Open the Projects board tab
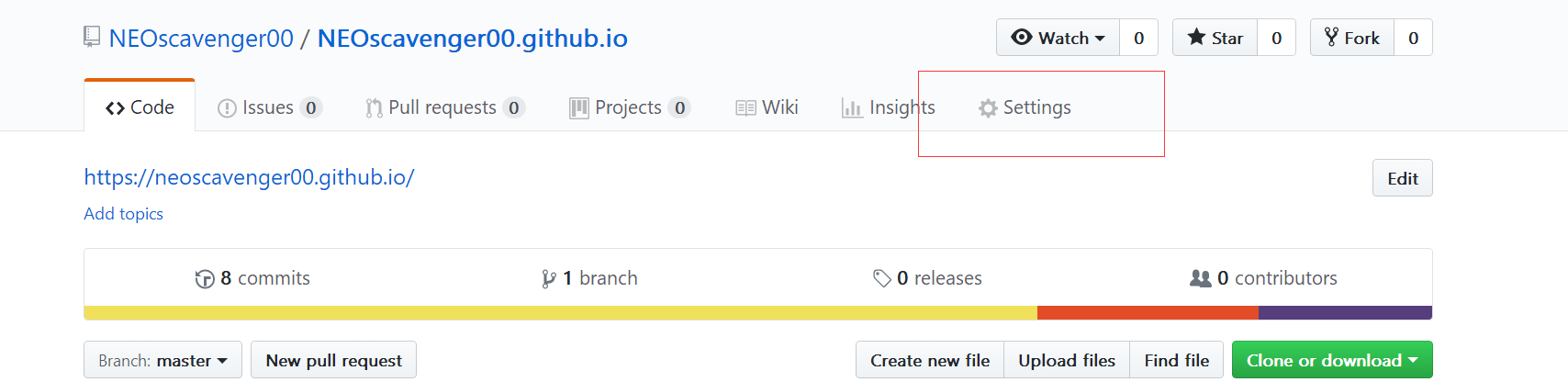The width and height of the screenshot is (1568, 382). coord(630,107)
